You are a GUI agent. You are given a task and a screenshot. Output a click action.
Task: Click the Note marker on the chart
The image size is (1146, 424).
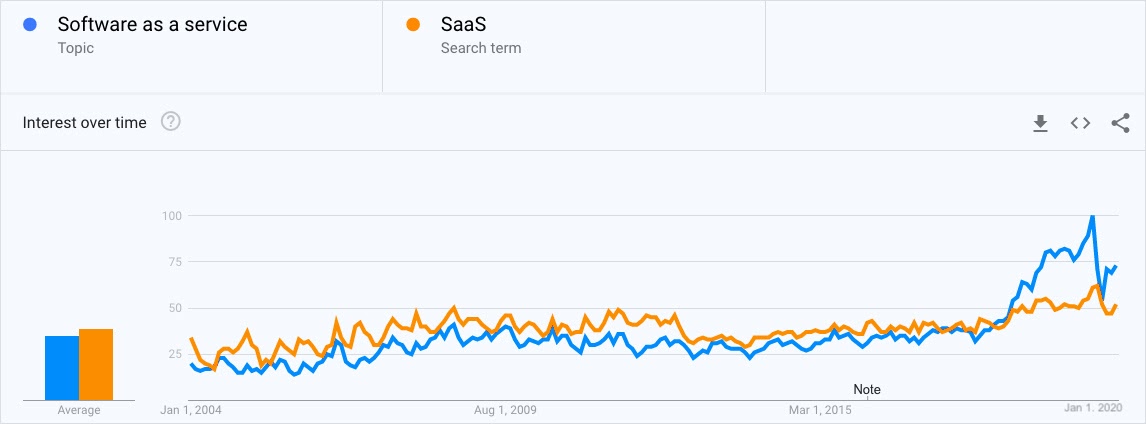click(x=867, y=389)
